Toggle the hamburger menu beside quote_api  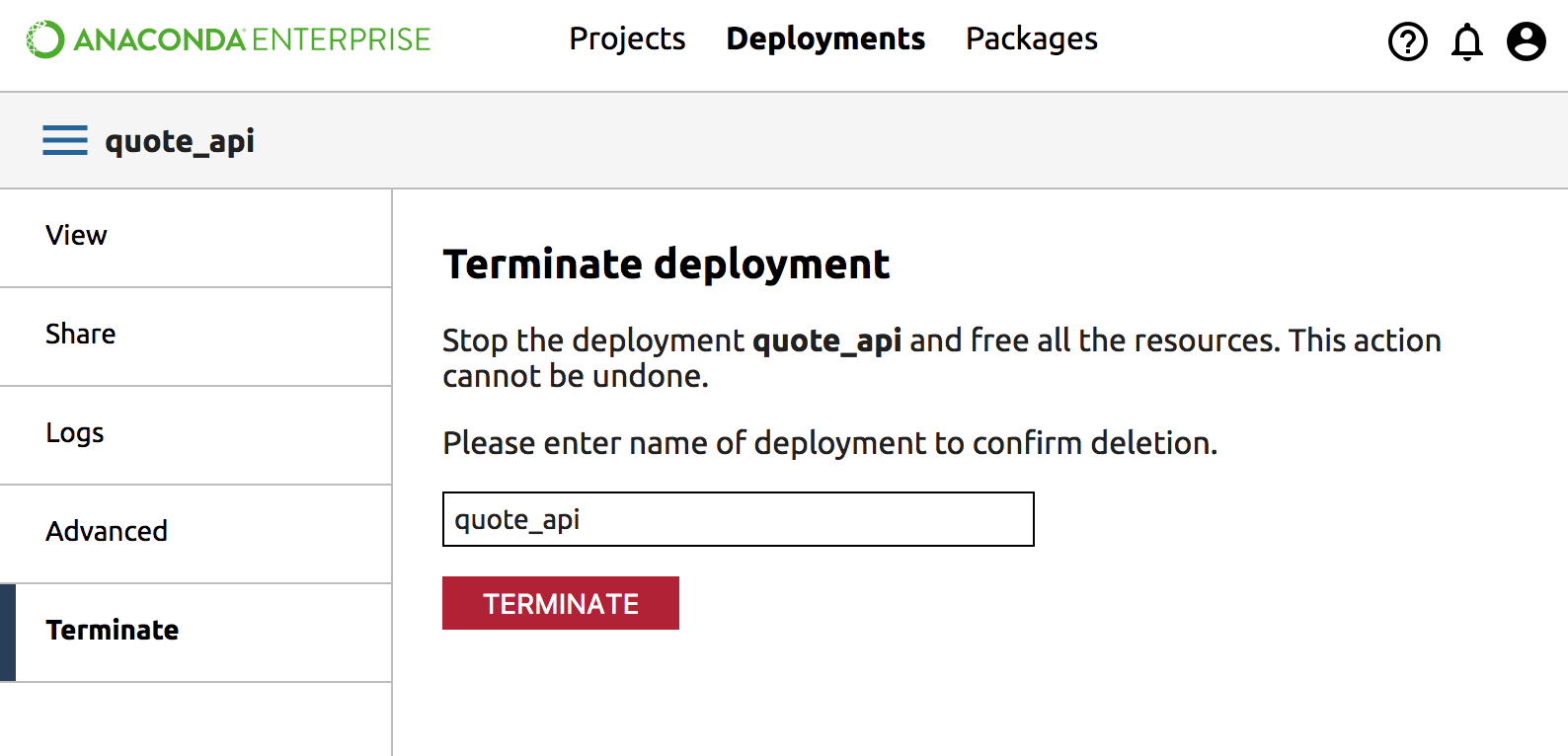tap(65, 140)
